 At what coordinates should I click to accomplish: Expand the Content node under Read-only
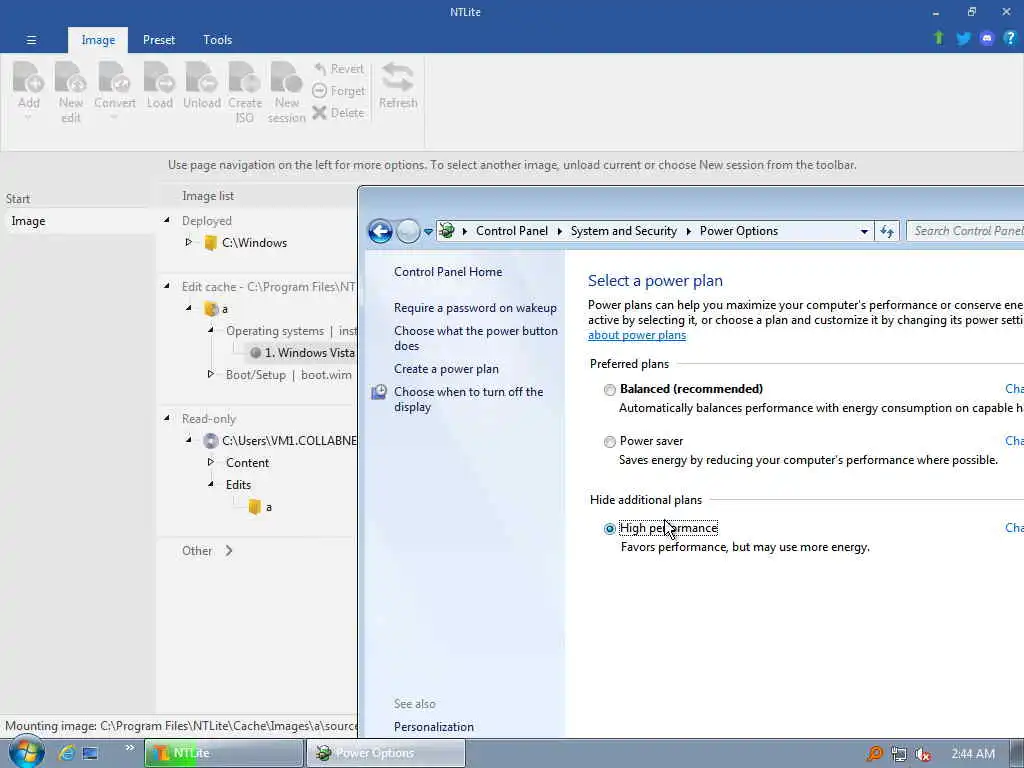pyautogui.click(x=211, y=462)
